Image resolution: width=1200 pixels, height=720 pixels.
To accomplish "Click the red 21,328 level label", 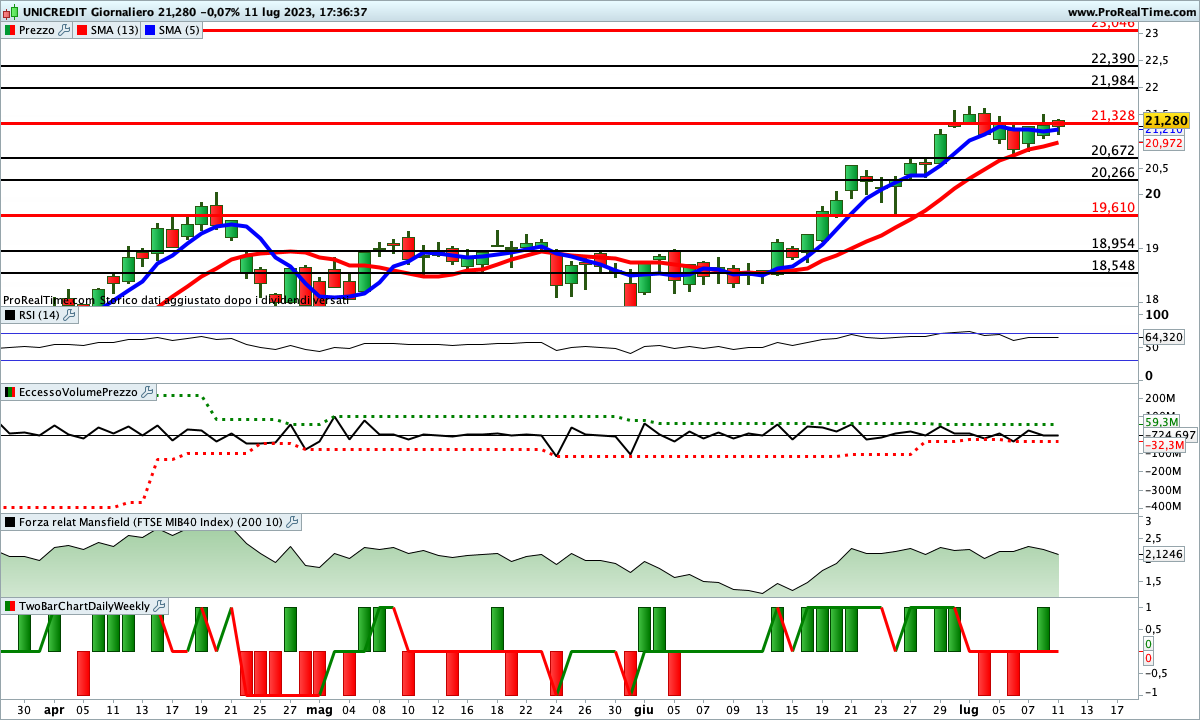I will [x=1113, y=115].
